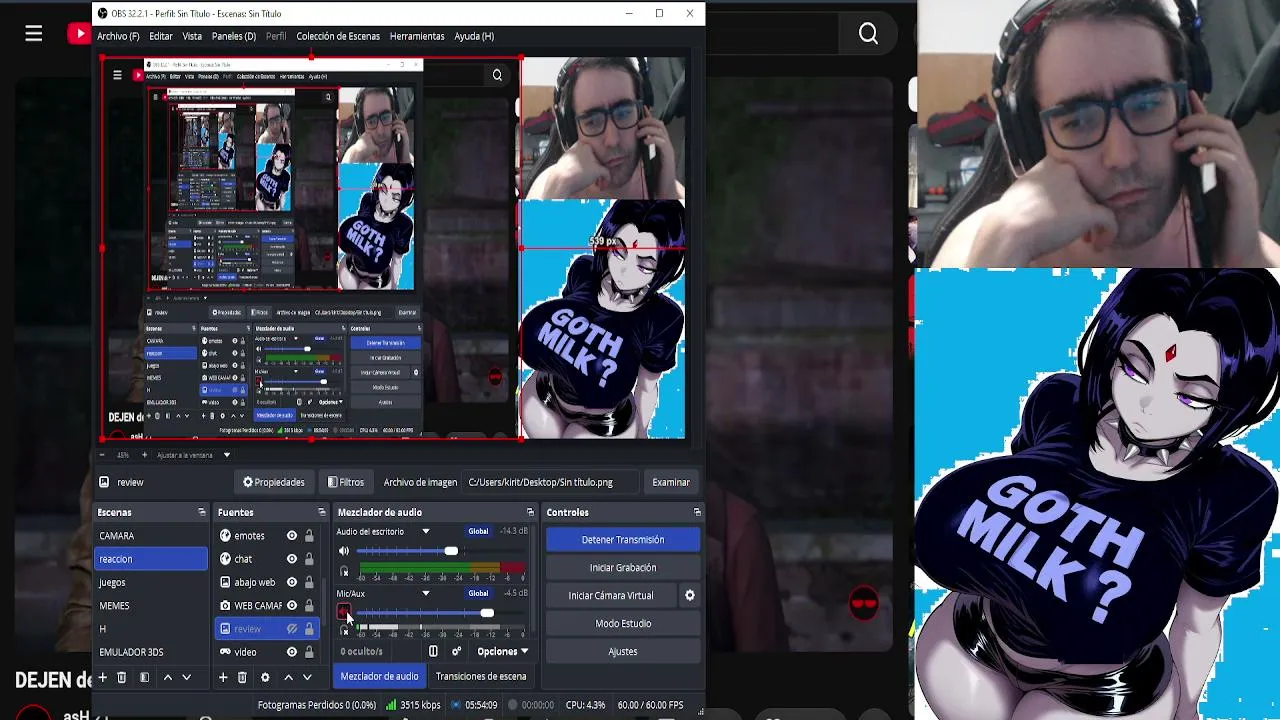Image resolution: width=1280 pixels, height=720 pixels.
Task: Move selected scene down
Action: pyautogui.click(x=186, y=677)
